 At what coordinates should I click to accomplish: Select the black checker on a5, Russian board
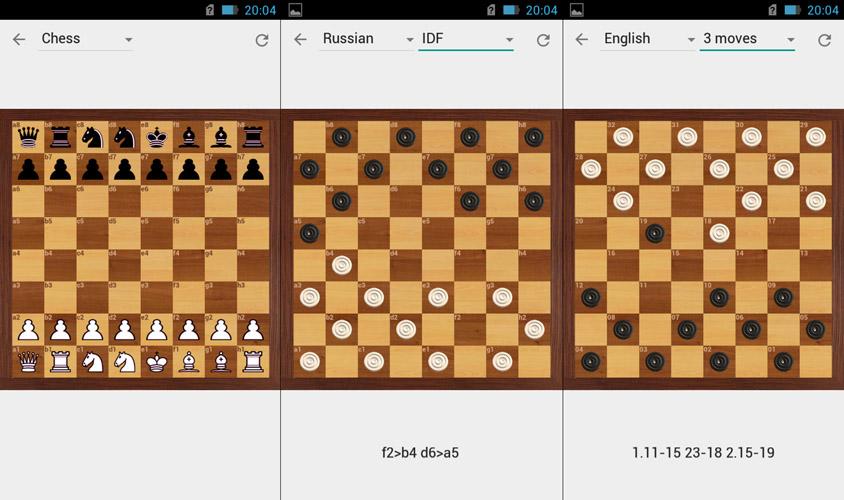coord(310,233)
